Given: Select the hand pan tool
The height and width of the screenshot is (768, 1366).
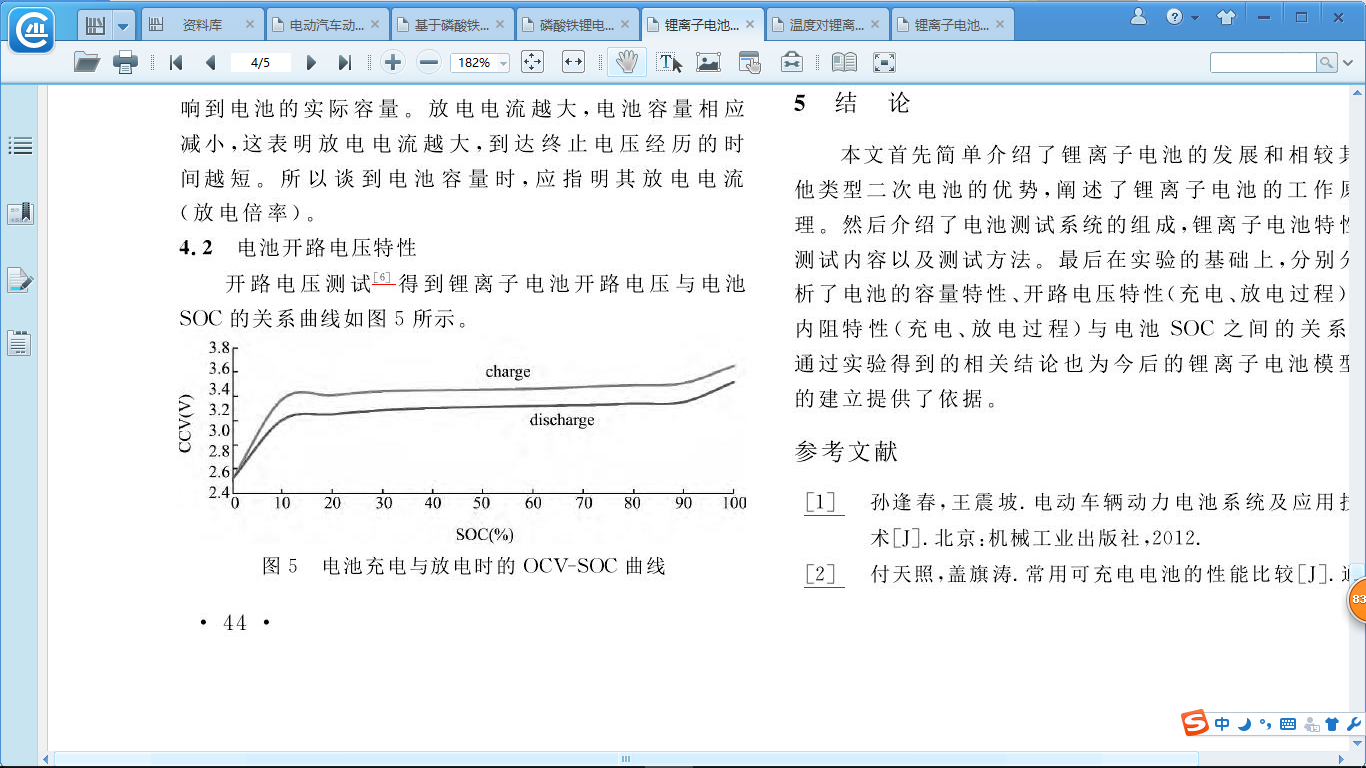Looking at the screenshot, I should pos(627,62).
